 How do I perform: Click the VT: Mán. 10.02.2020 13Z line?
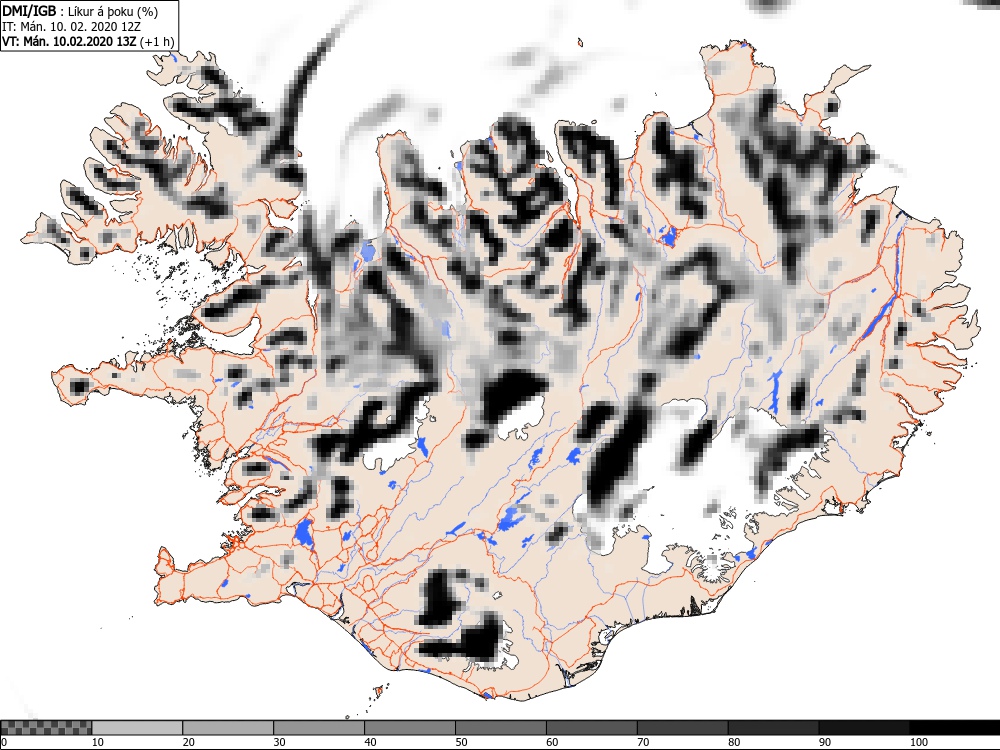tap(88, 41)
